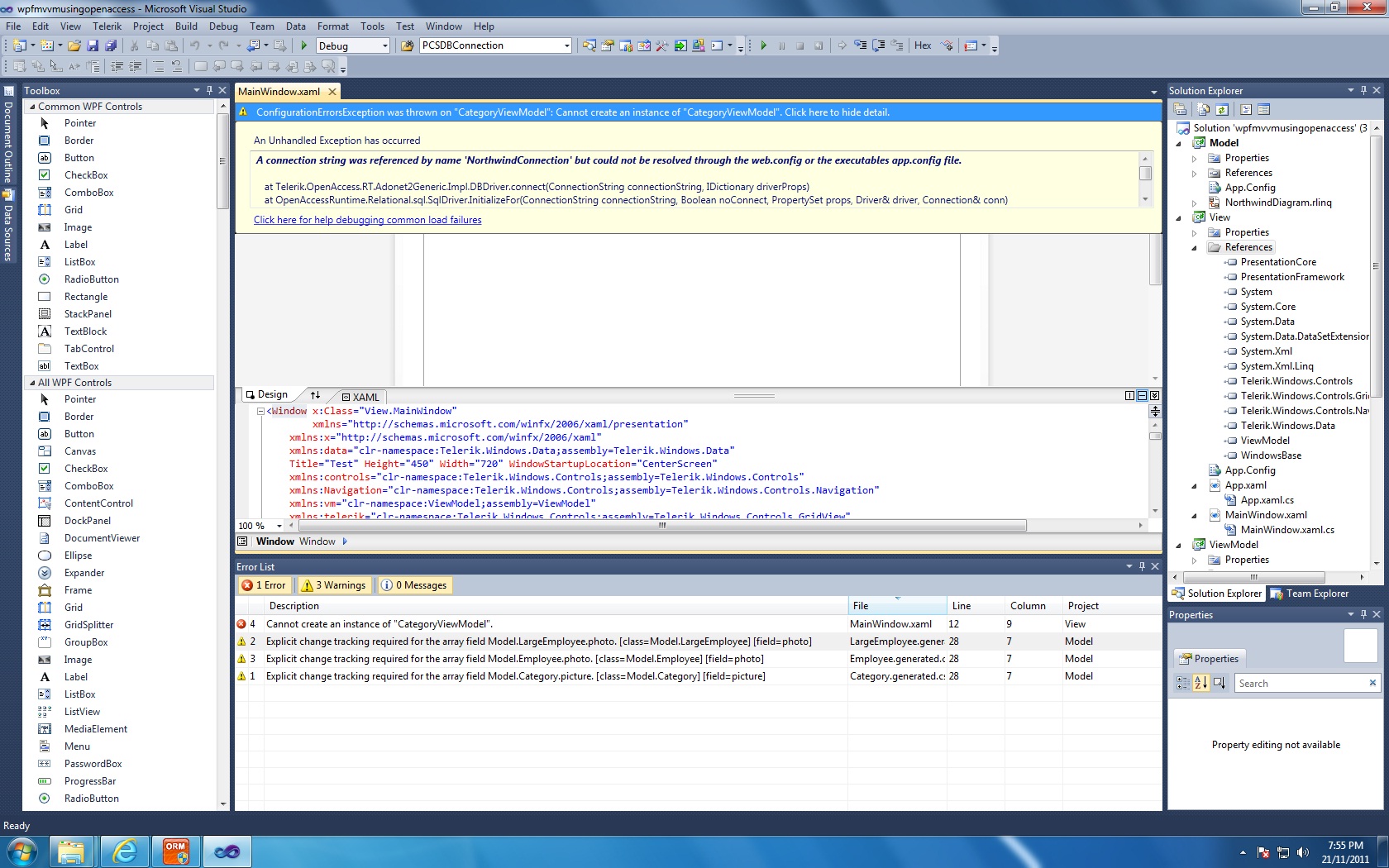Viewport: 1389px width, 868px height.
Task: Toggle the Errors filter in Error List
Action: pos(264,585)
